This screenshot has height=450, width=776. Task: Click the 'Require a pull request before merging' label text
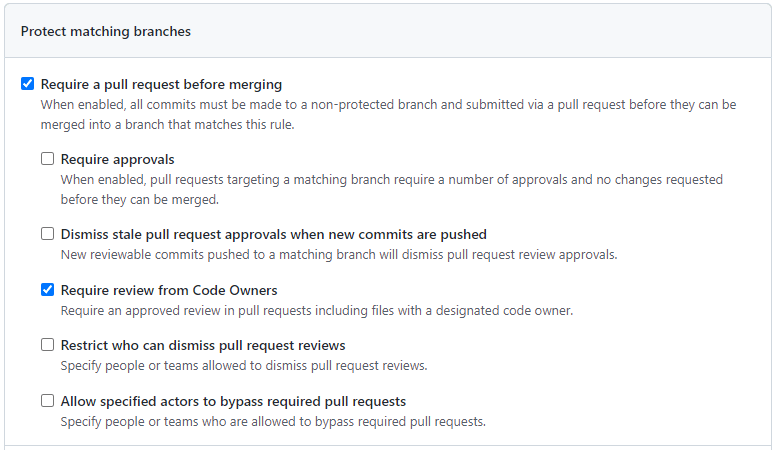(x=161, y=84)
